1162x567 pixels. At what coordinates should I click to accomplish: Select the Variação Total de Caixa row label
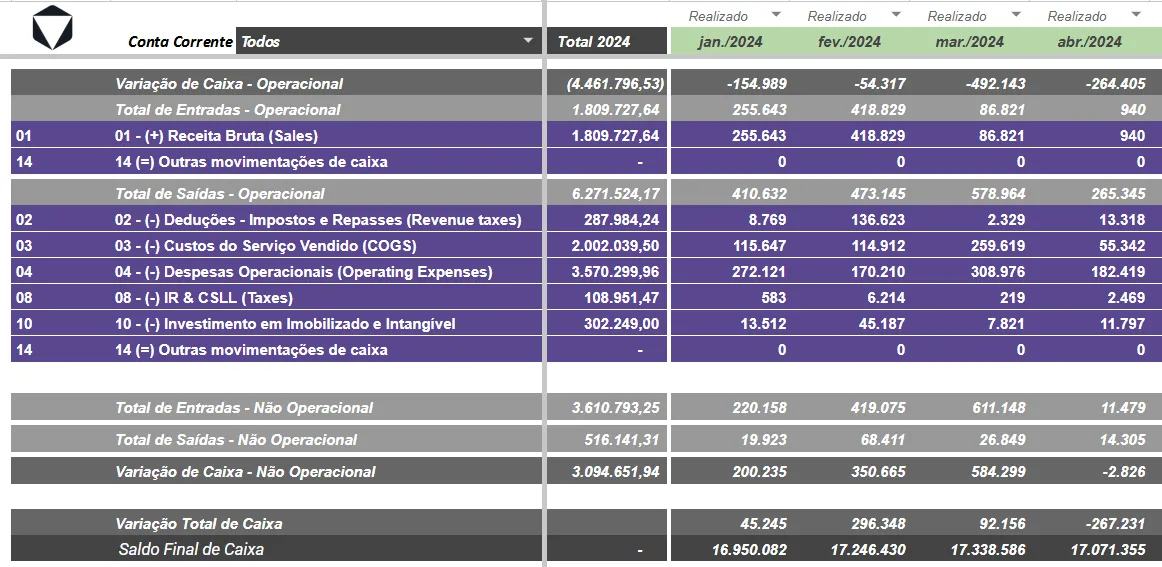click(199, 523)
